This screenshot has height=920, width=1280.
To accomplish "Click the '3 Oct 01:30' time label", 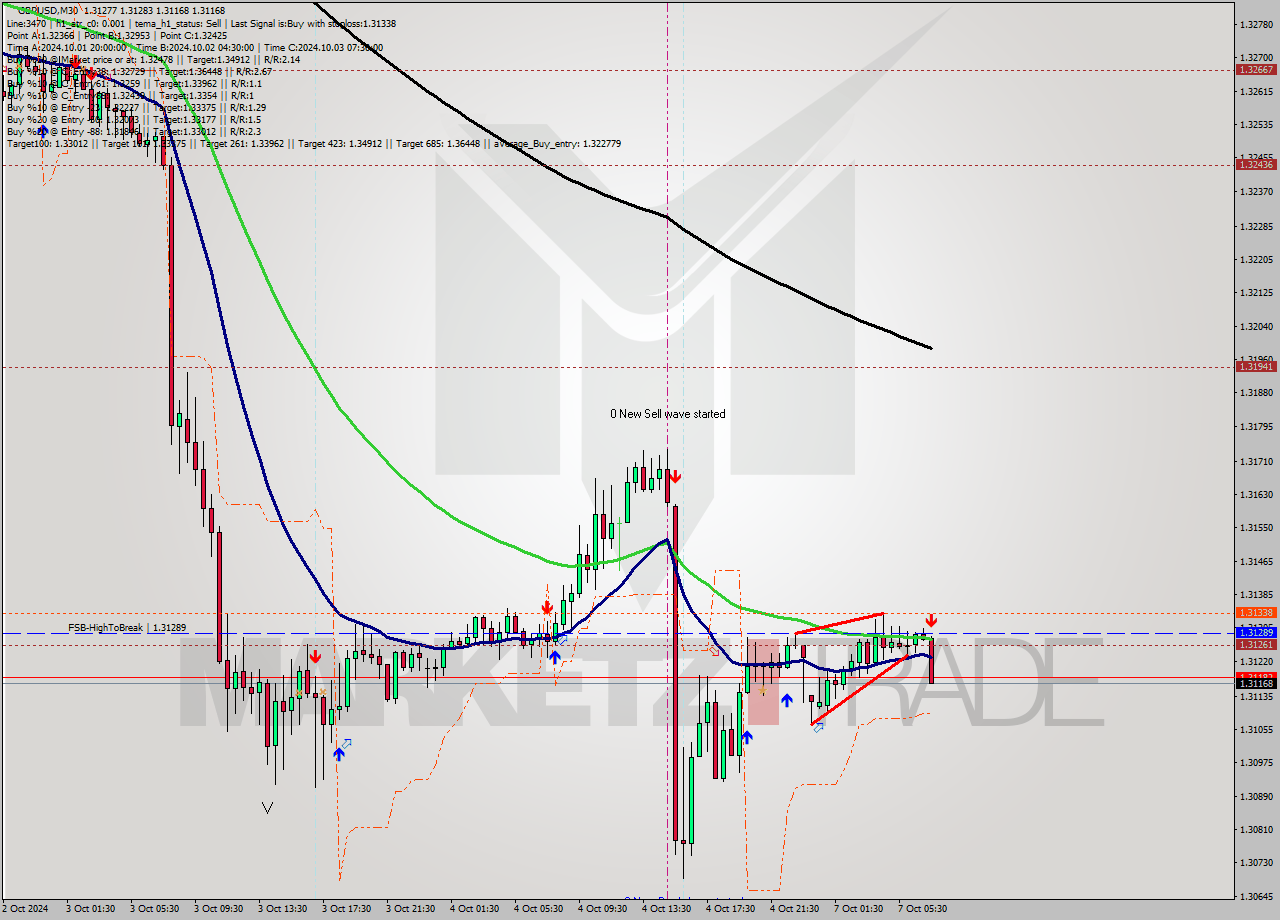I will [91, 909].
